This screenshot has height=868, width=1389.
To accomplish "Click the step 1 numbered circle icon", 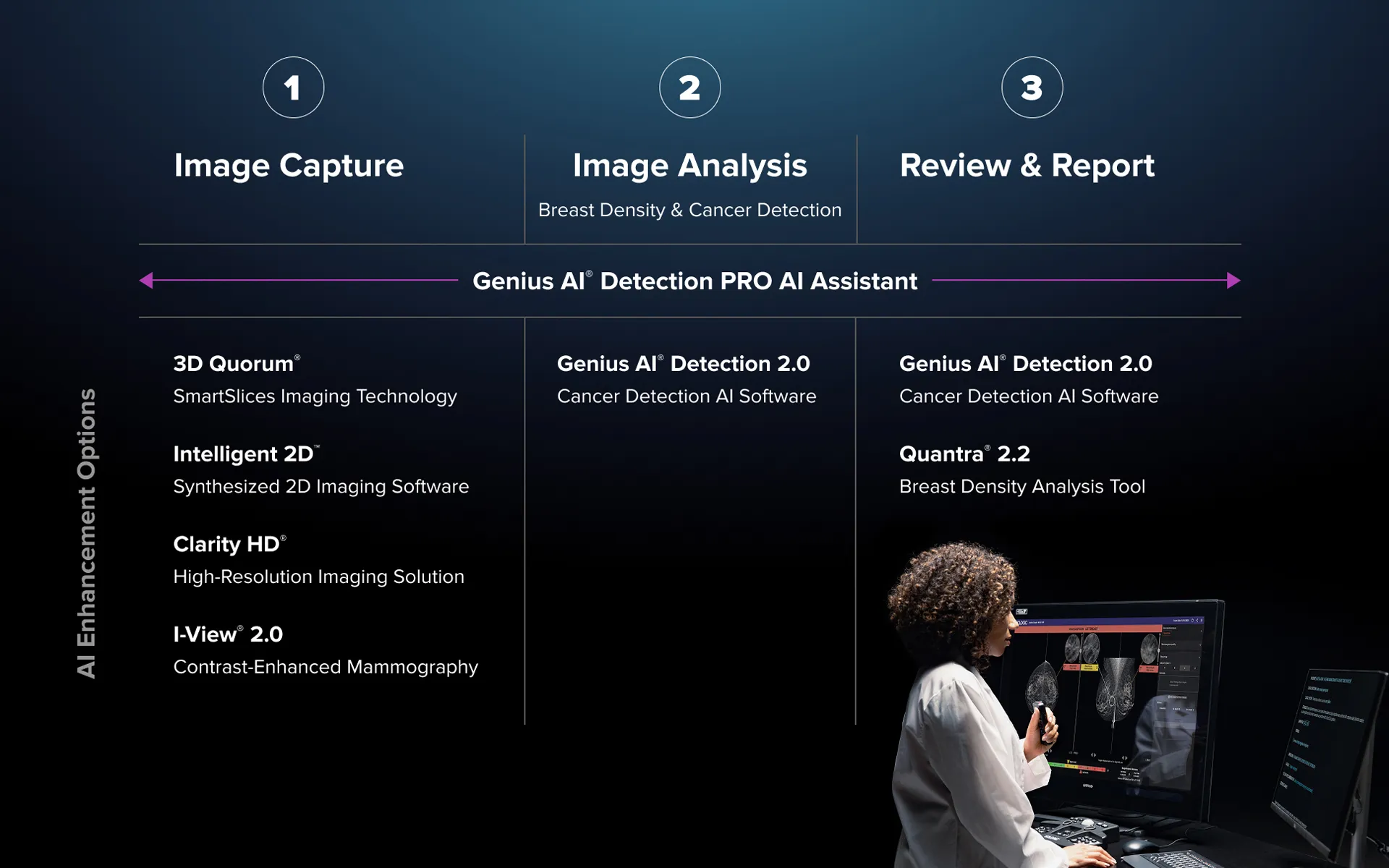I will pyautogui.click(x=292, y=87).
